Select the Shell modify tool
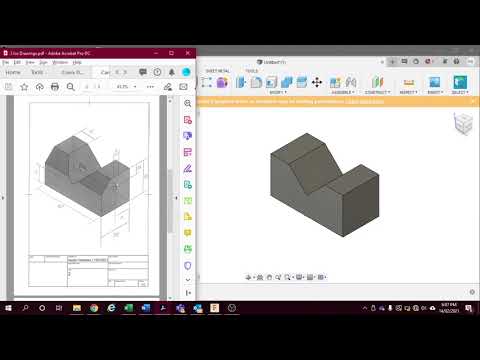 [x=271, y=82]
